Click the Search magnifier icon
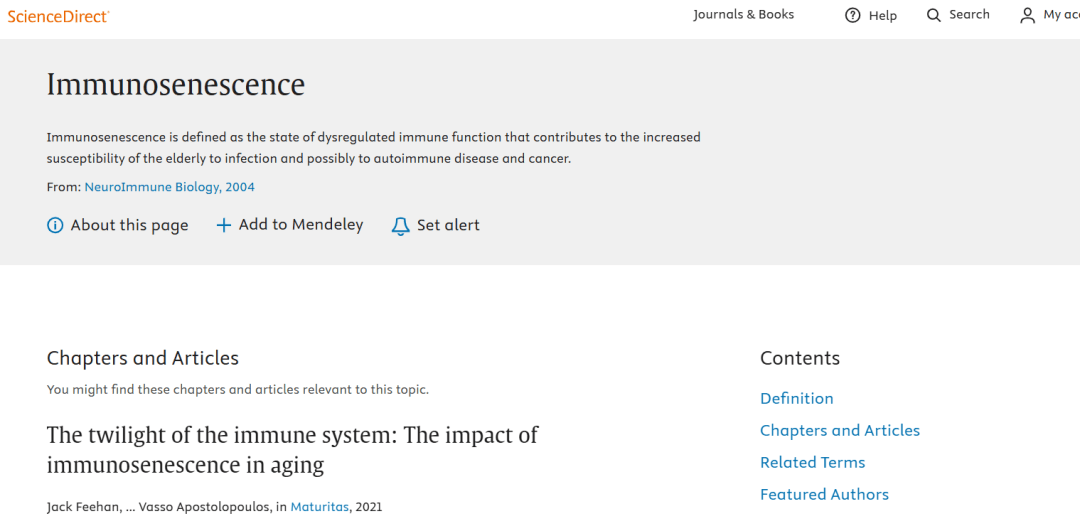 point(933,15)
